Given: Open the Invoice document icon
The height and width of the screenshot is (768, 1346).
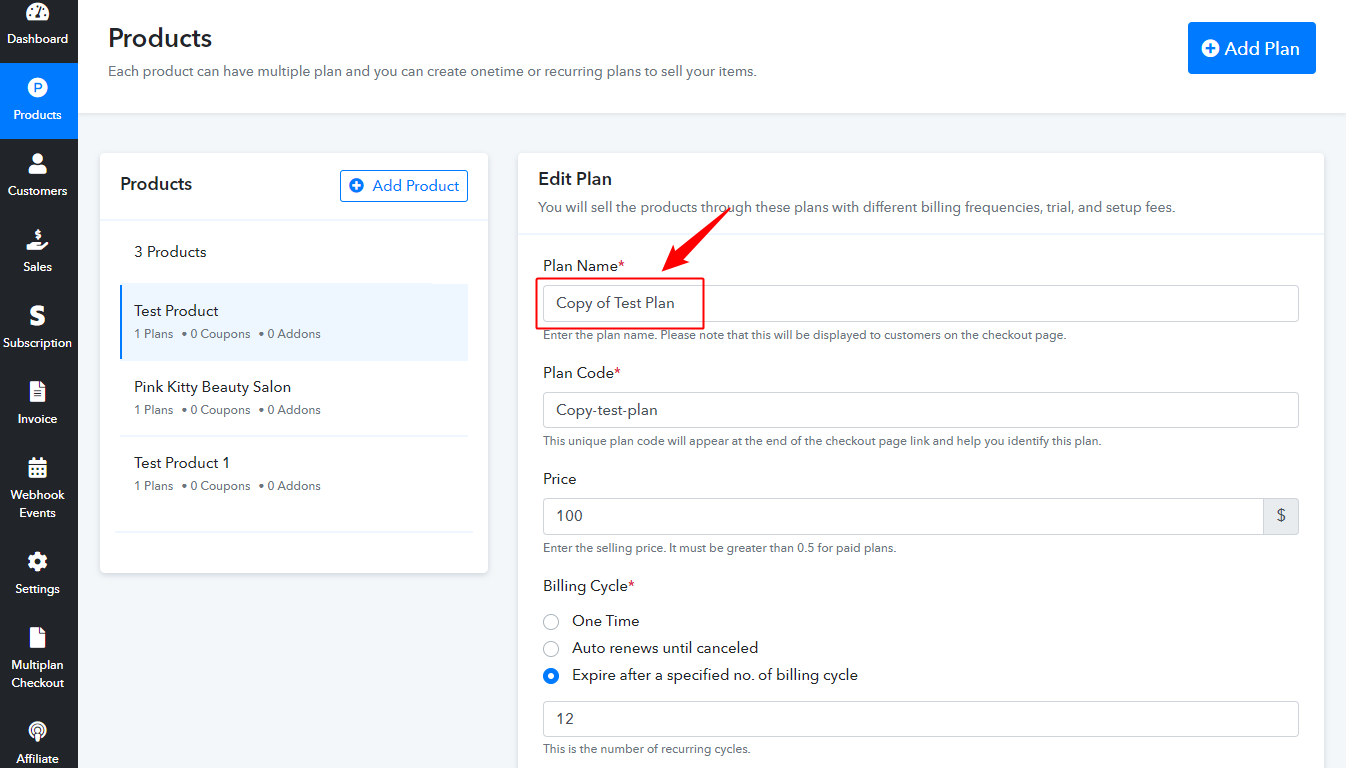Looking at the screenshot, I should (37, 391).
